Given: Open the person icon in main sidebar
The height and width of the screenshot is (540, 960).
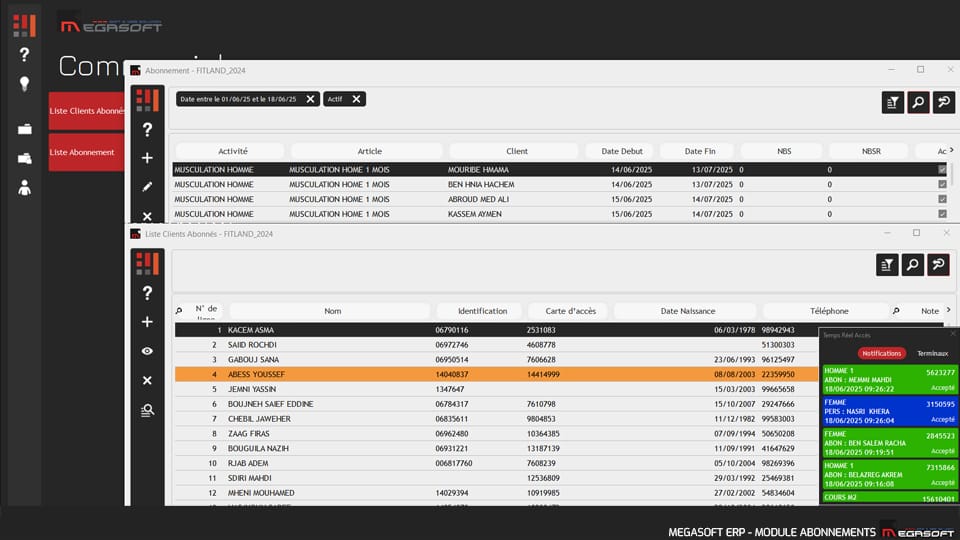Looking at the screenshot, I should [x=24, y=187].
